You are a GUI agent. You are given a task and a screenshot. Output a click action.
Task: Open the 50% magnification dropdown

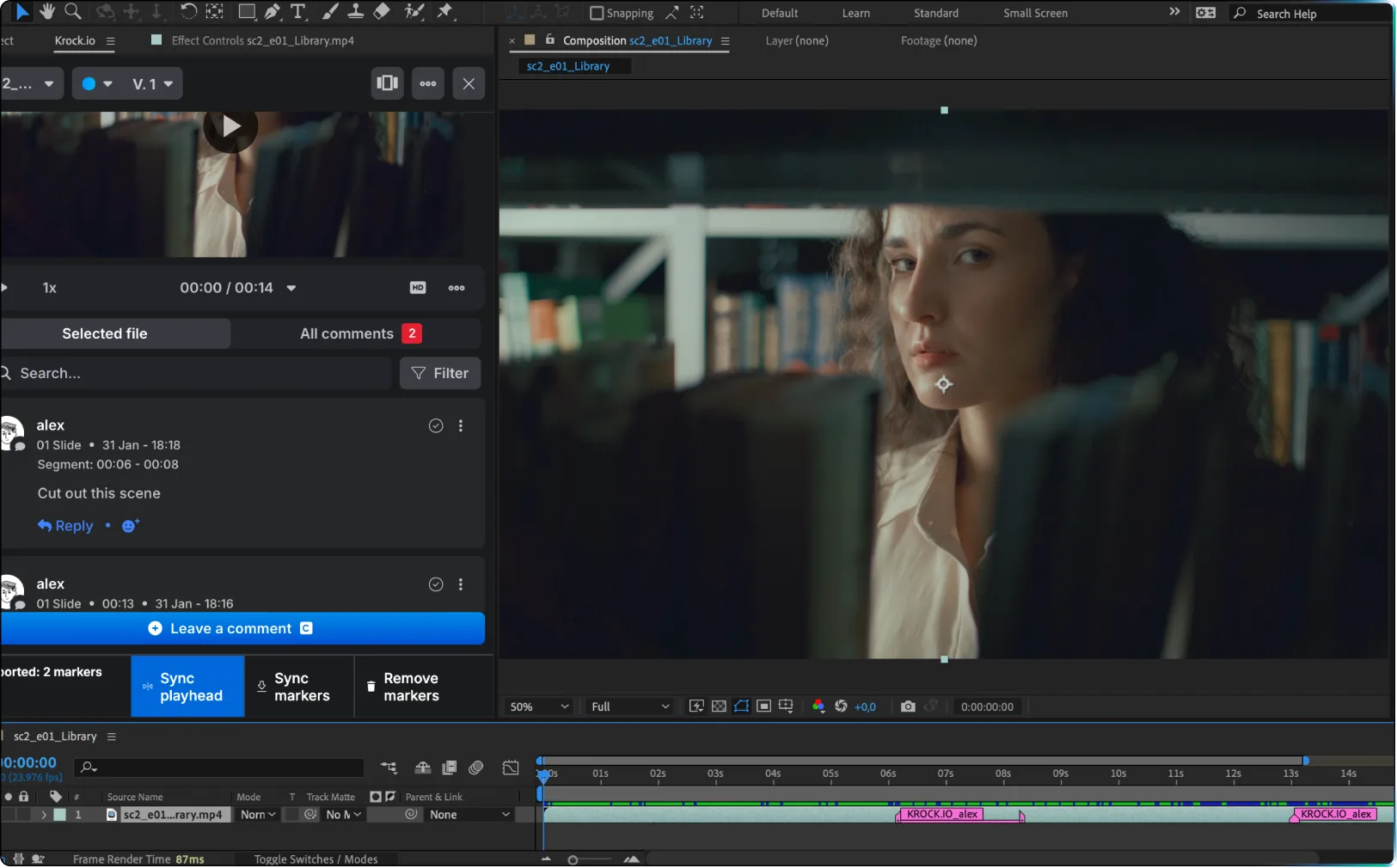[538, 706]
